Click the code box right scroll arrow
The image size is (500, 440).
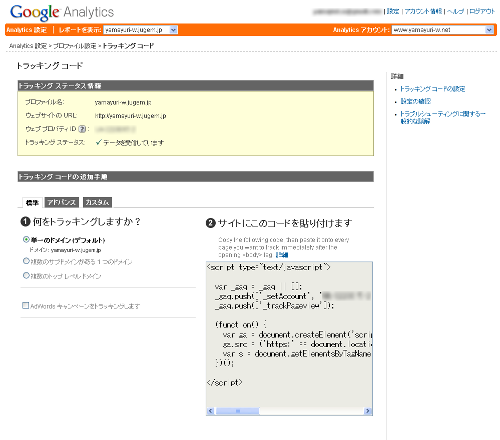pos(368,411)
